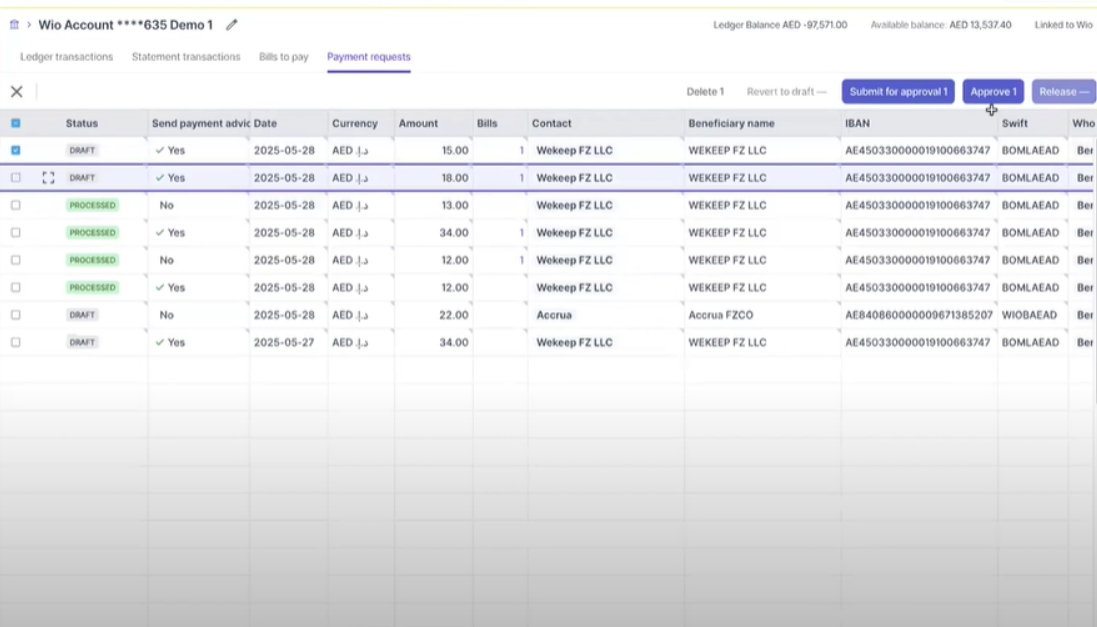Open bill link in 34.00 processed row
Screen dimensions: 1097x627
click(x=521, y=232)
